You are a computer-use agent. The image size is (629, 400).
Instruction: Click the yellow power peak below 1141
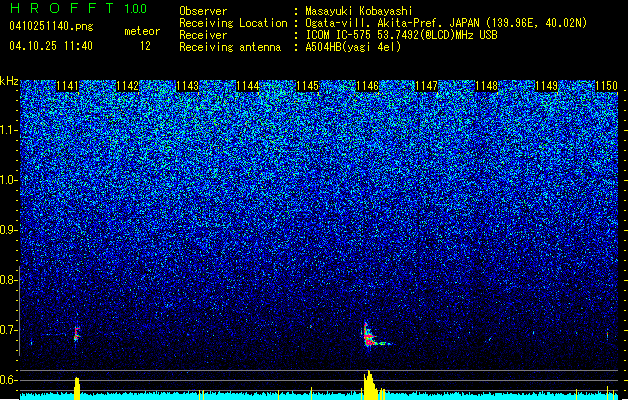pyautogui.click(x=77, y=388)
